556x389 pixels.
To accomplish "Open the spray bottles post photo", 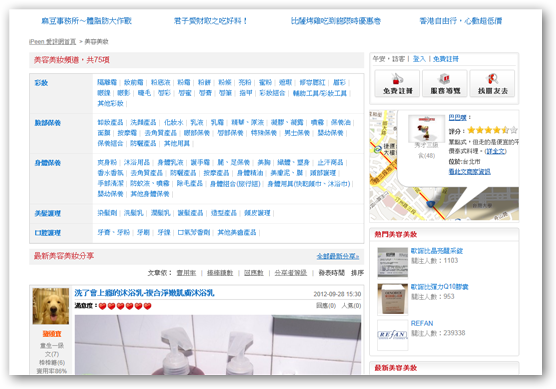I will tap(218, 345).
